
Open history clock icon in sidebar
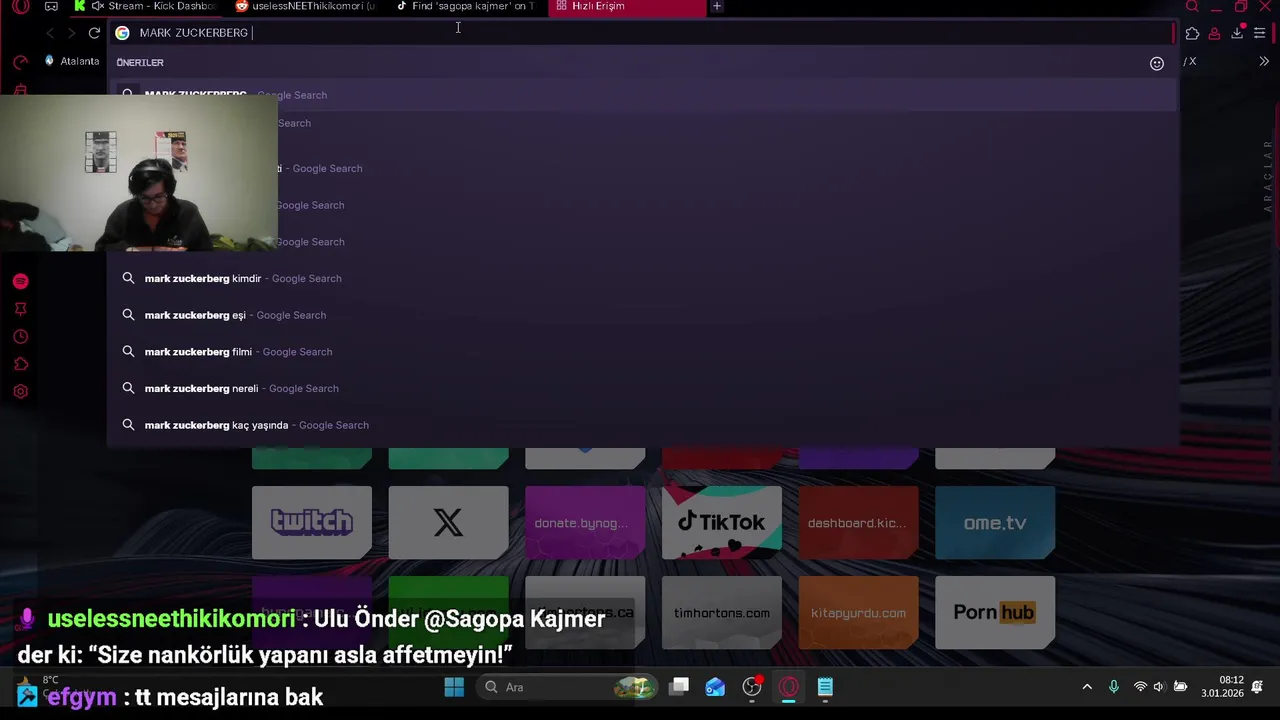pos(21,337)
